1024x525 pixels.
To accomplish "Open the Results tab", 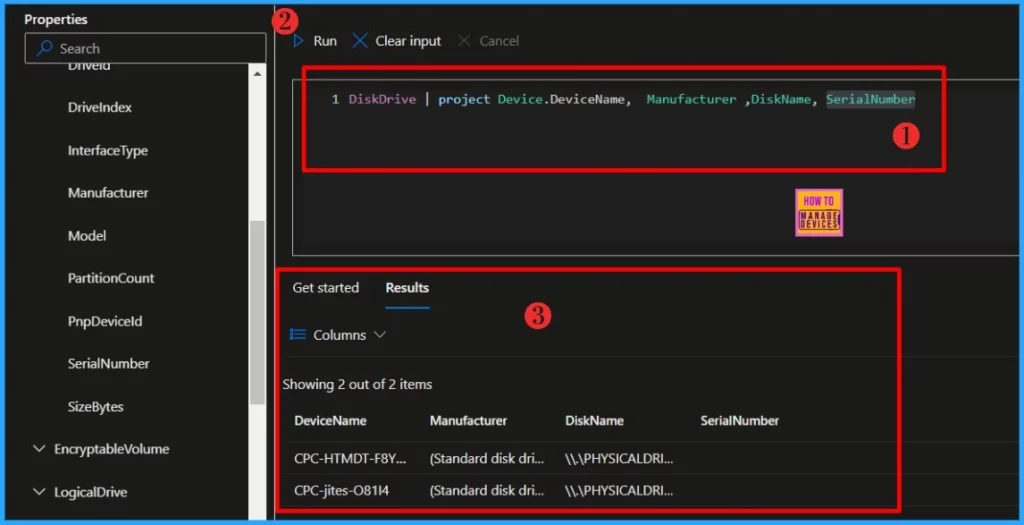I will [x=408, y=288].
